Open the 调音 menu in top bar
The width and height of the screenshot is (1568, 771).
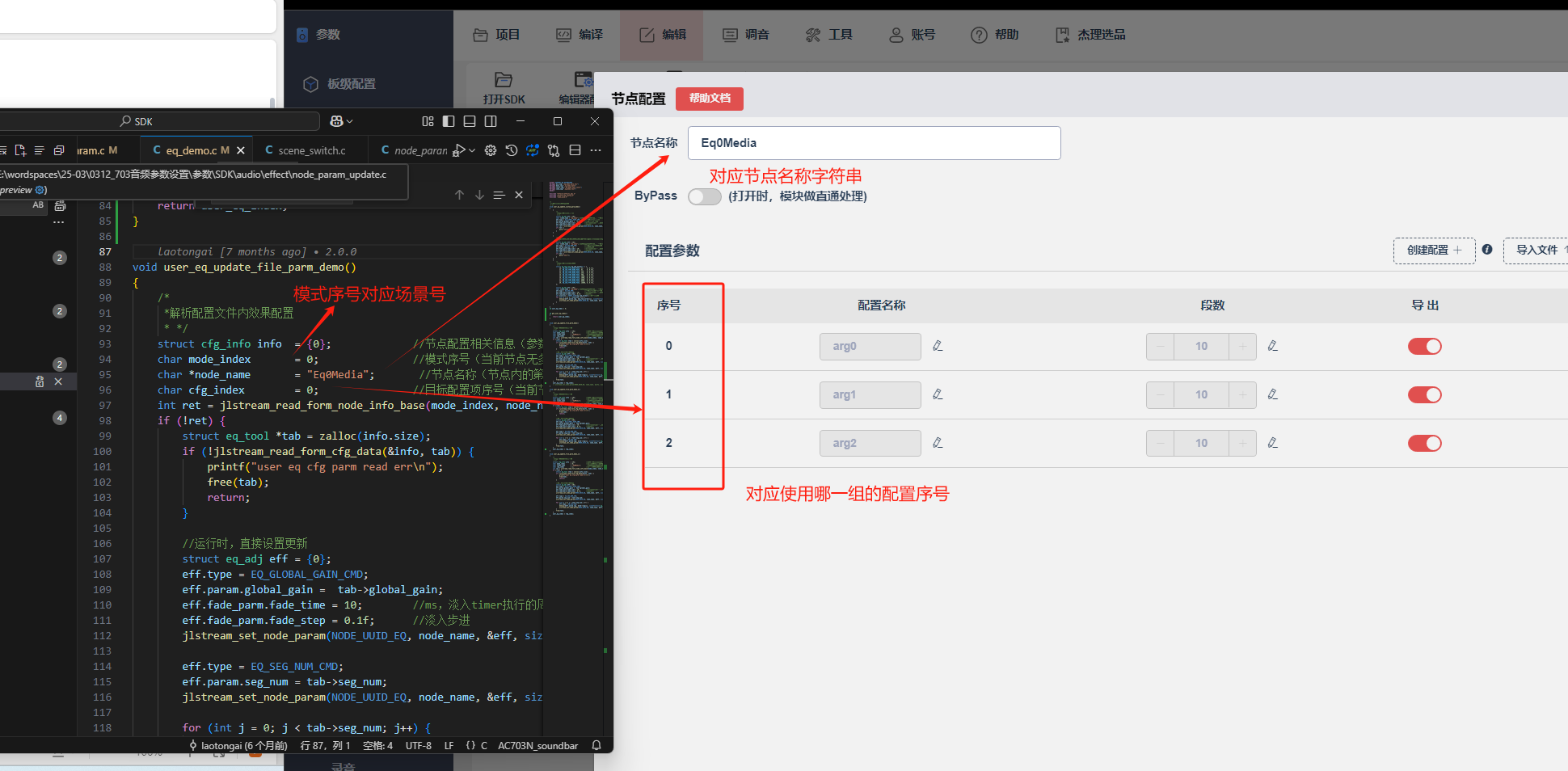(745, 35)
